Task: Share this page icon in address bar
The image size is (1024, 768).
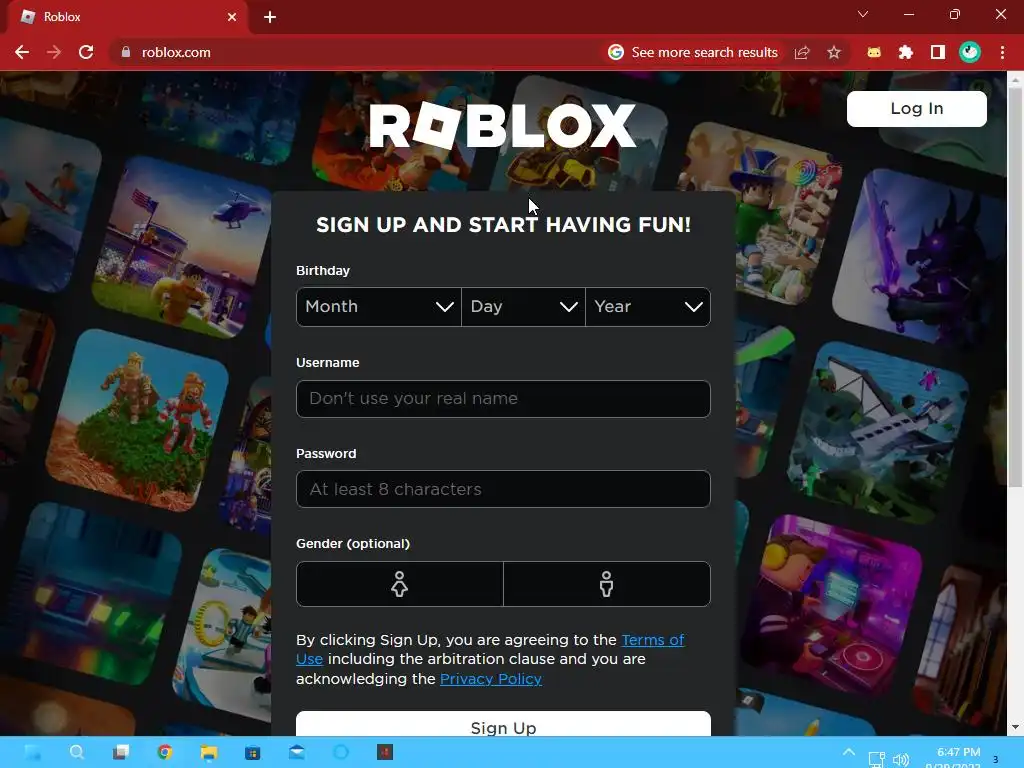Action: (802, 52)
